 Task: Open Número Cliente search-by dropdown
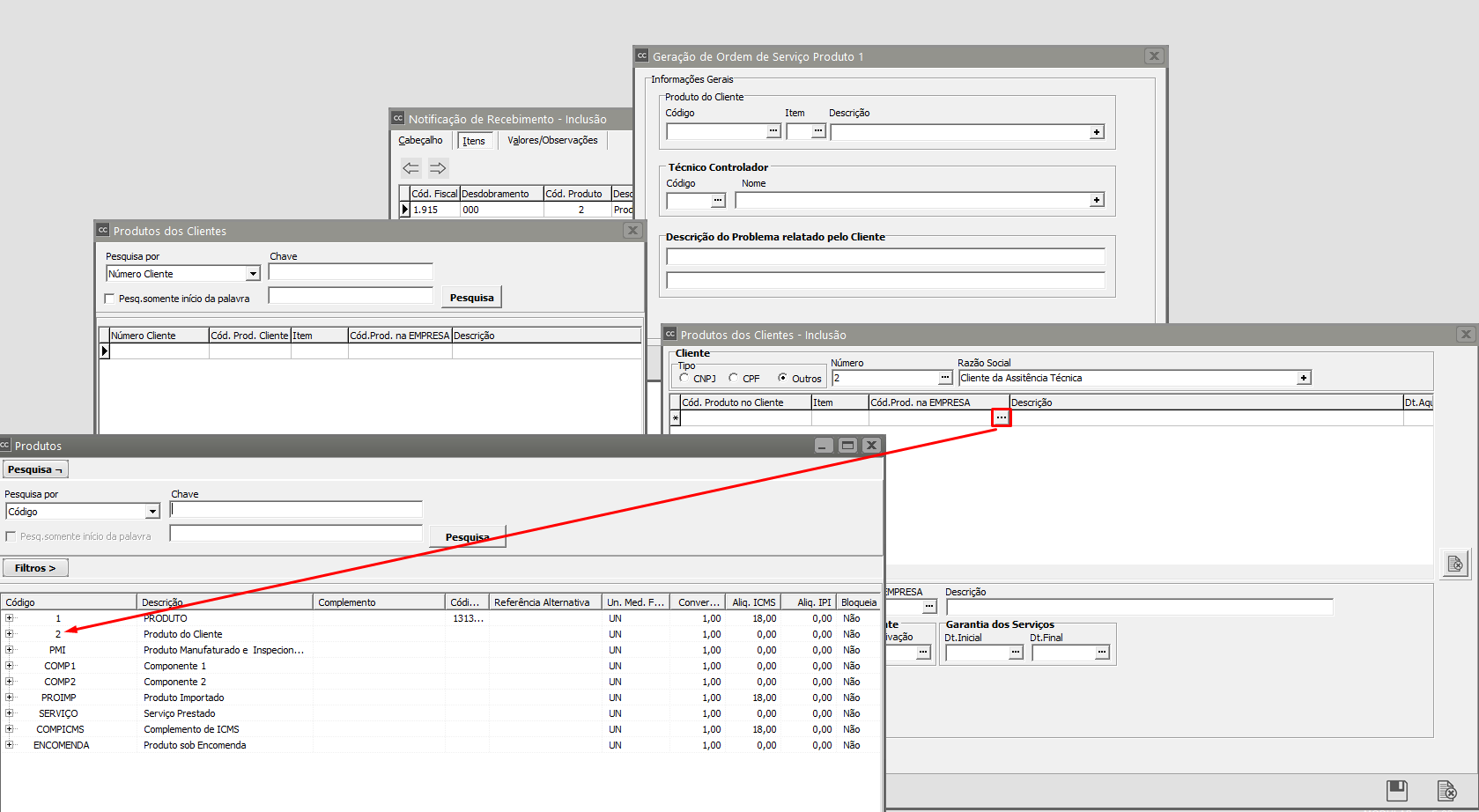[253, 274]
